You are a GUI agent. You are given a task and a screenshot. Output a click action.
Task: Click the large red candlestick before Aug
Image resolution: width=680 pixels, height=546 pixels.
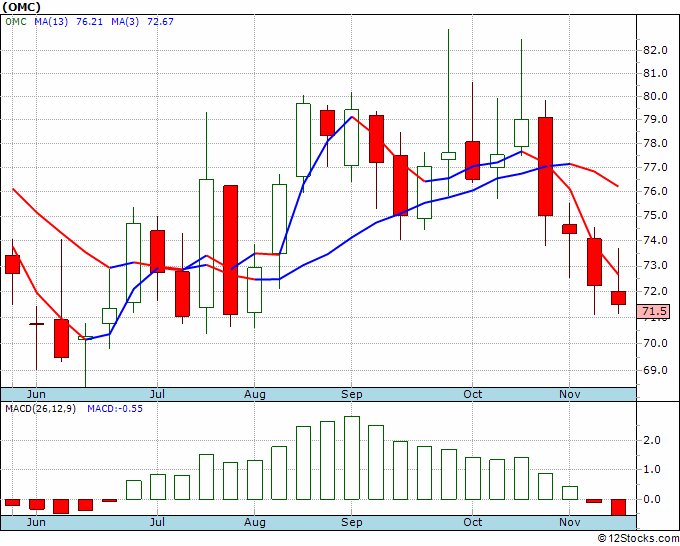click(230, 250)
